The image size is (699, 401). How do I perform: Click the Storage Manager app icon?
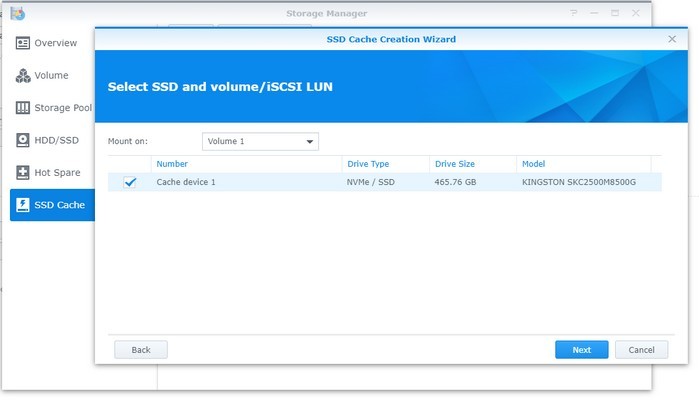click(x=17, y=13)
